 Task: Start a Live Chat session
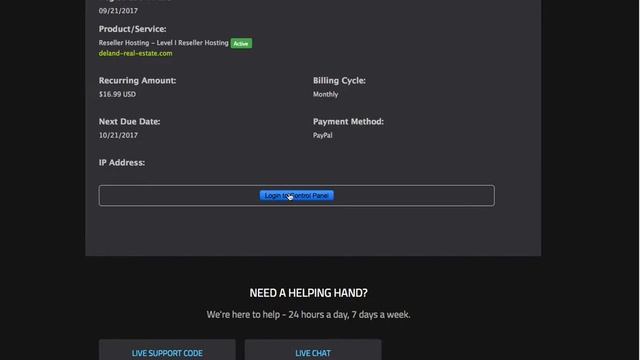[313, 350]
